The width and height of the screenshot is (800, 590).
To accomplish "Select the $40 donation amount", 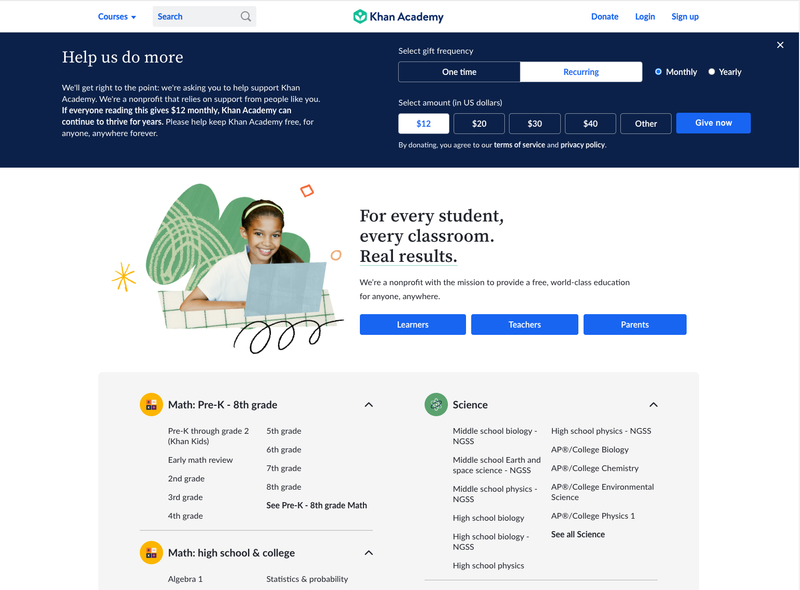I will pyautogui.click(x=590, y=124).
